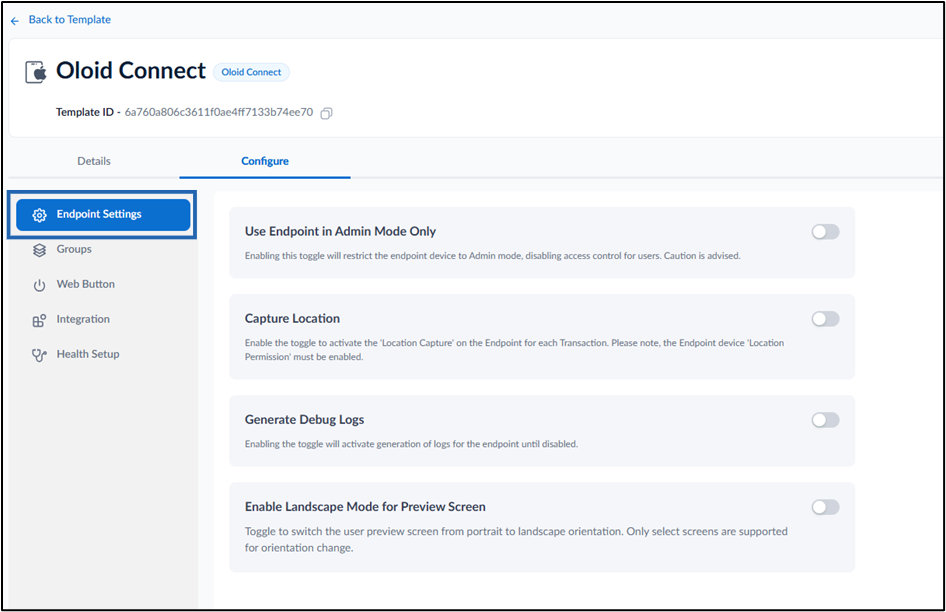Click 'Enable Landscape Mode for Preview Screen' heading
The width and height of the screenshot is (946, 612).
point(365,506)
